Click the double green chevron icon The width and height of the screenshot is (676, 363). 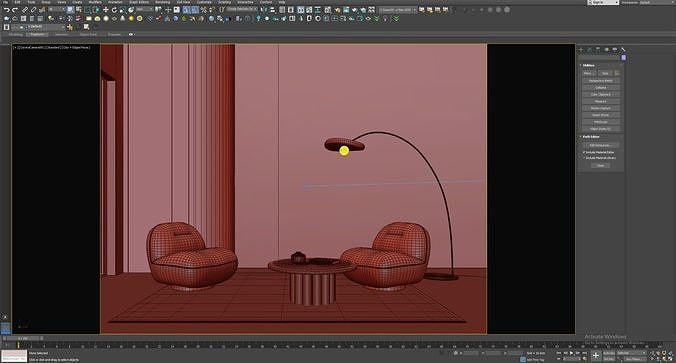click(x=396, y=19)
